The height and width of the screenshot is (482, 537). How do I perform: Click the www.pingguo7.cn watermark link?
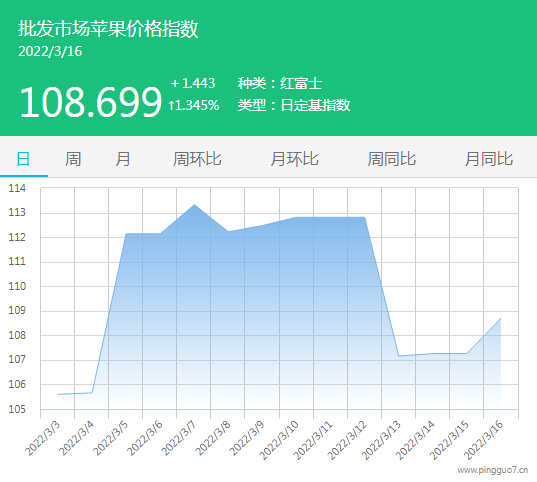click(492, 470)
